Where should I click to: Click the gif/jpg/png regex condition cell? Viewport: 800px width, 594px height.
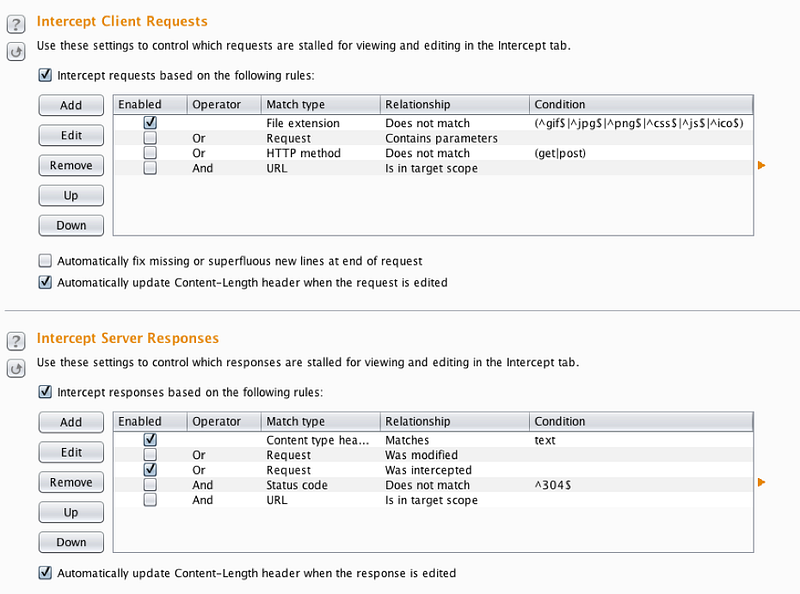(x=641, y=123)
